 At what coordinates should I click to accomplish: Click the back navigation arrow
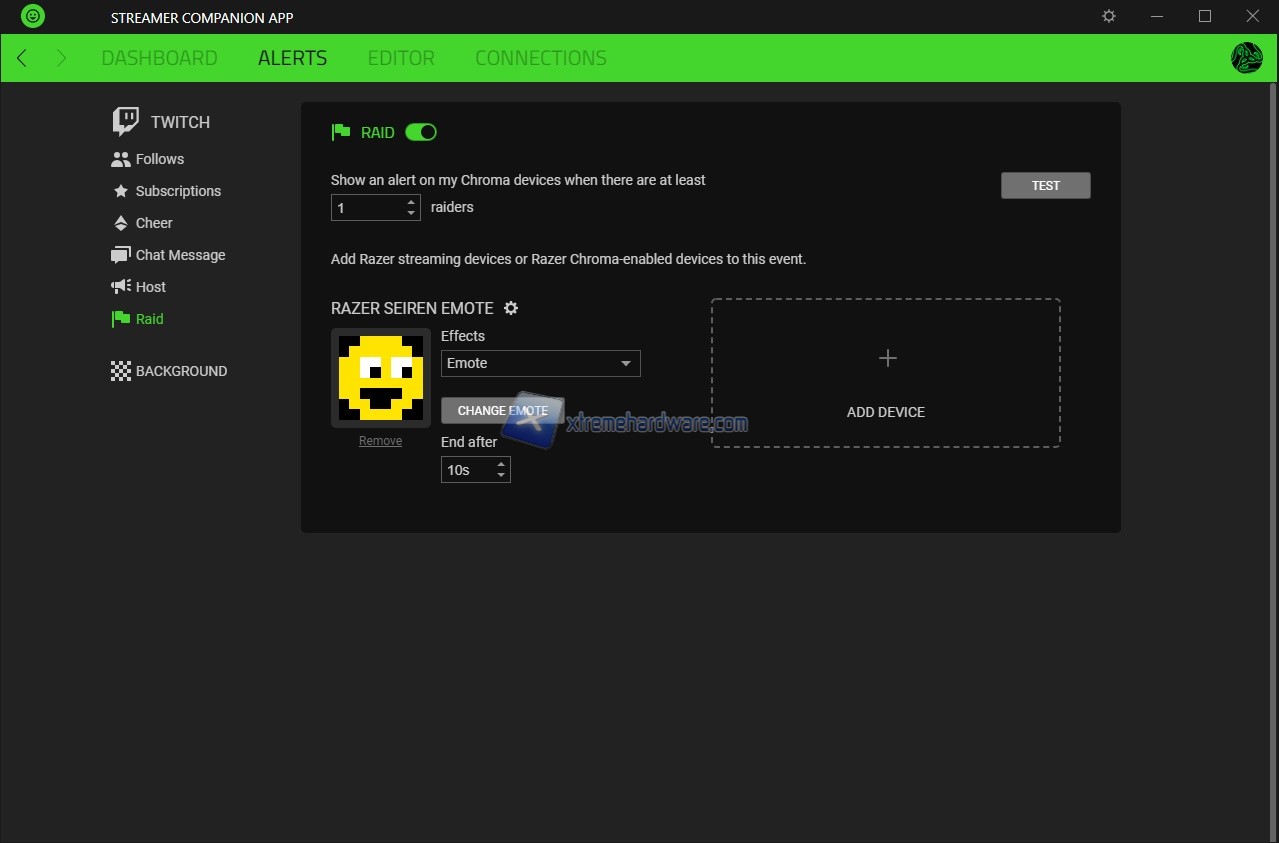click(x=22, y=58)
